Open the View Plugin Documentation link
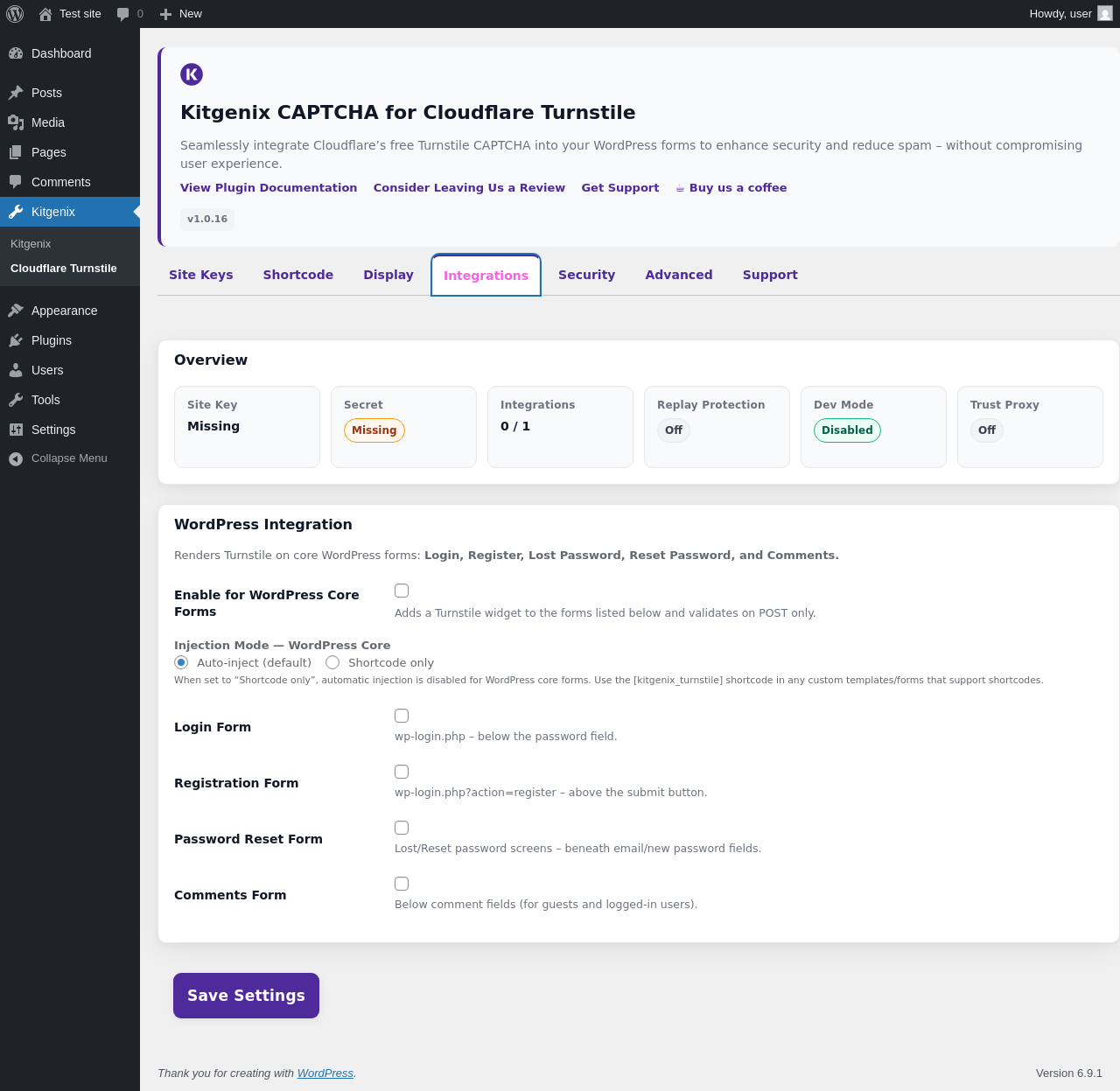Screen dimensions: 1120x1091 click(x=269, y=187)
